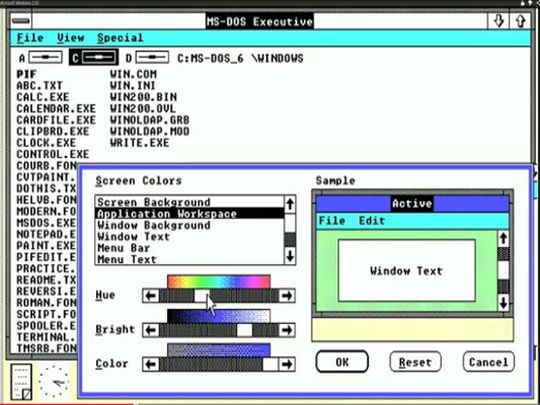Click Hue scrollbar left arrow

pos(151,296)
